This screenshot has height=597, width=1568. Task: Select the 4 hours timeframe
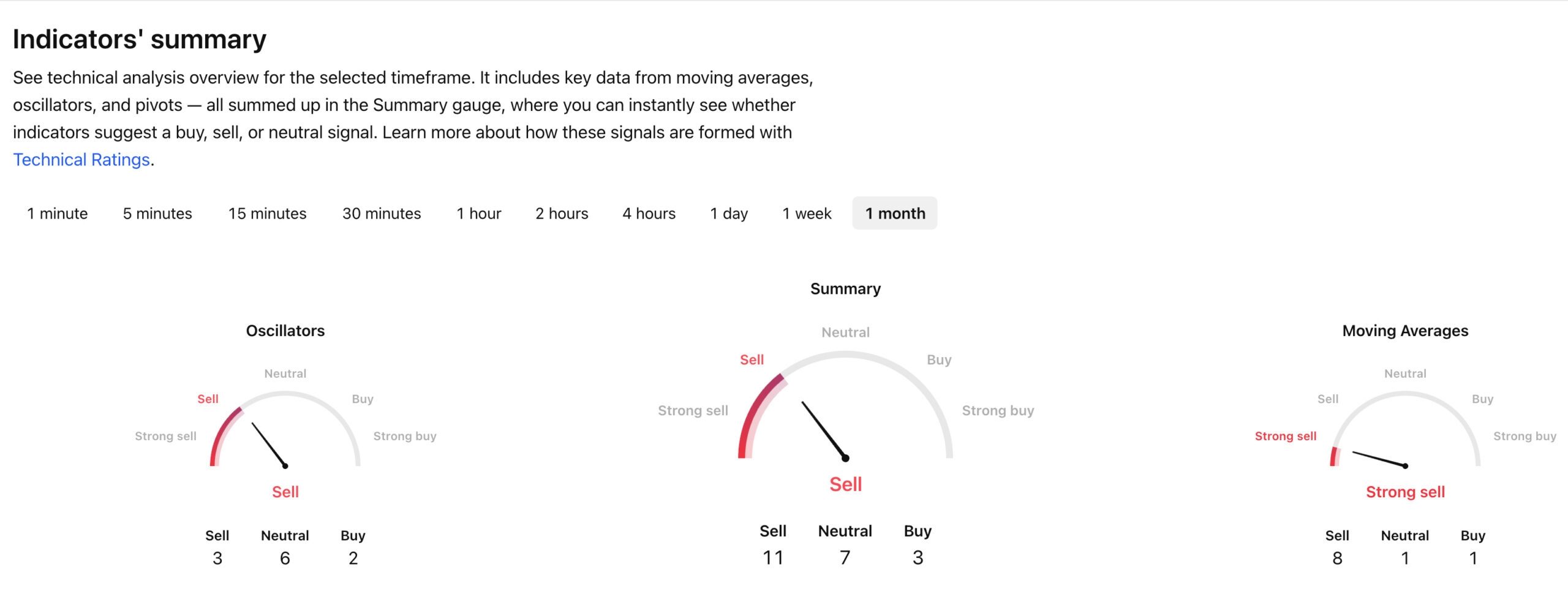point(649,213)
